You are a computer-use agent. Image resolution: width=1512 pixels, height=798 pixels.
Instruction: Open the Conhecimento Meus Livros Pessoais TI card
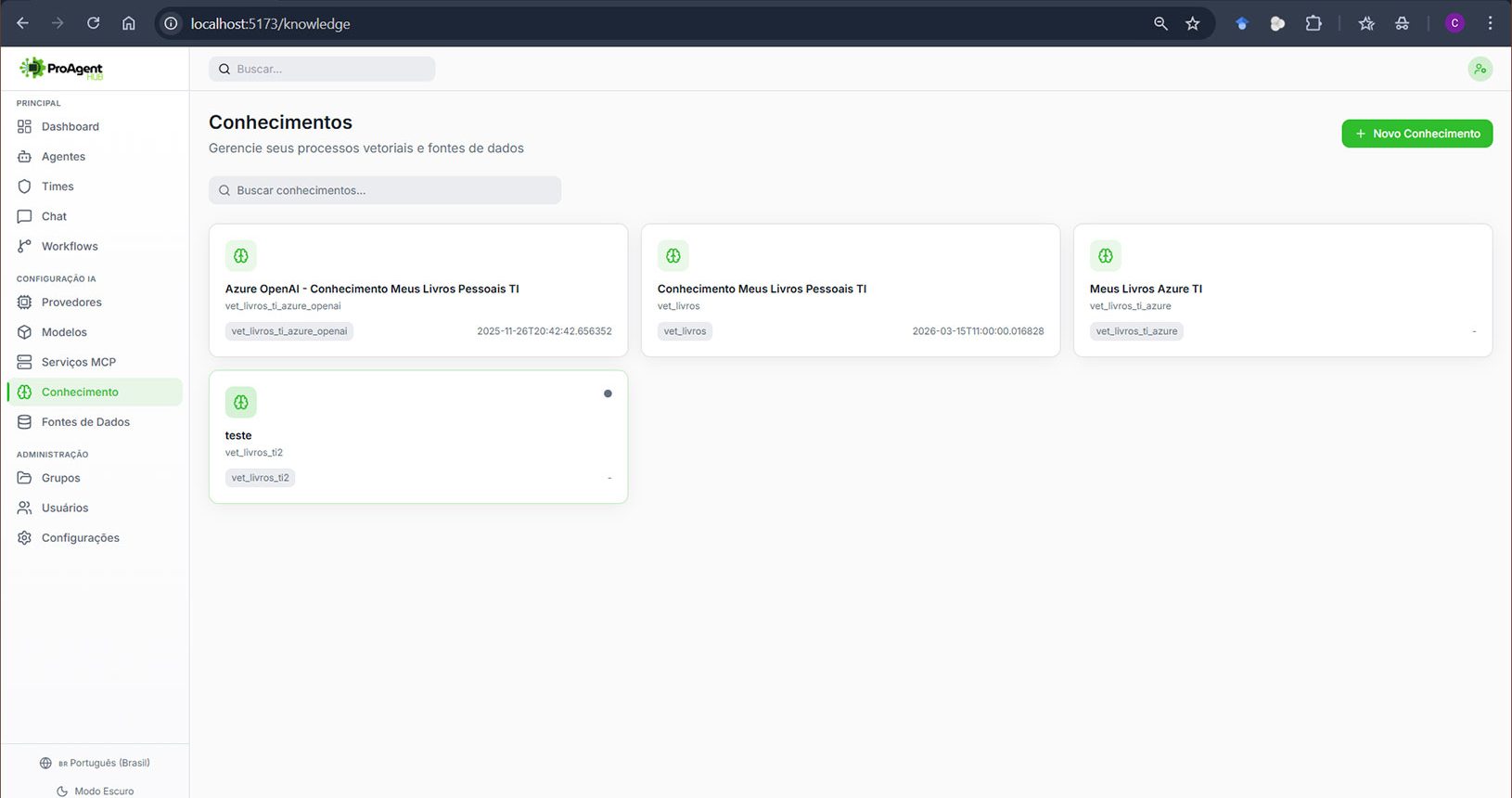click(850, 290)
